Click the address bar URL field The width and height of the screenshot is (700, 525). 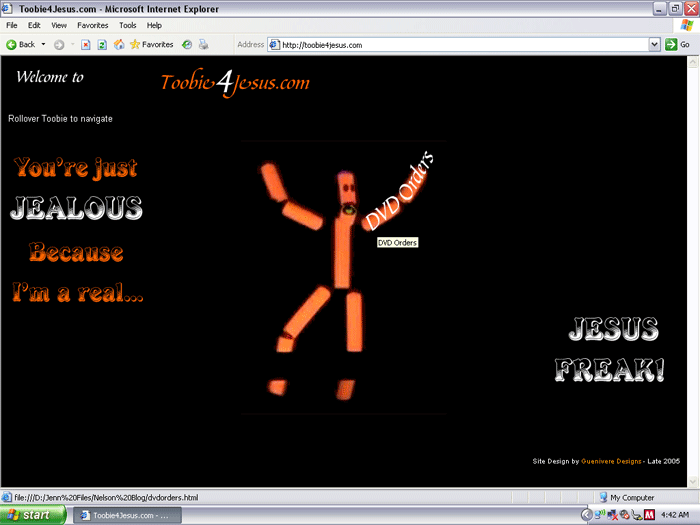point(464,45)
